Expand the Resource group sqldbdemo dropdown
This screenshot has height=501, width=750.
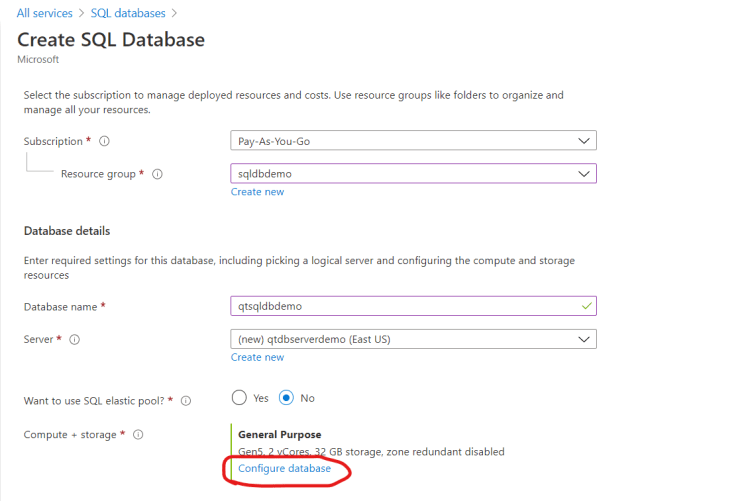[x=413, y=173]
